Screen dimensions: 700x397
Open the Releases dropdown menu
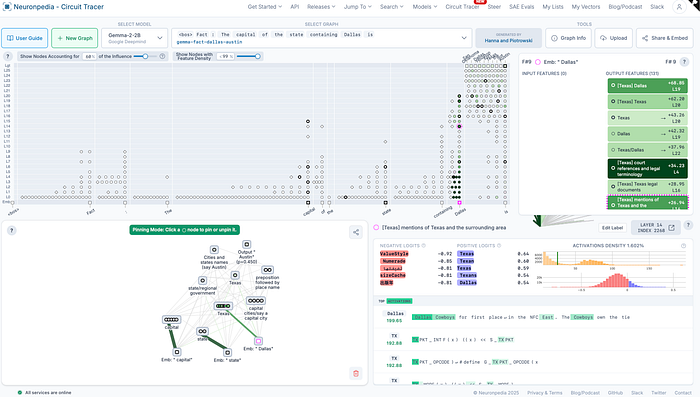(x=321, y=7)
